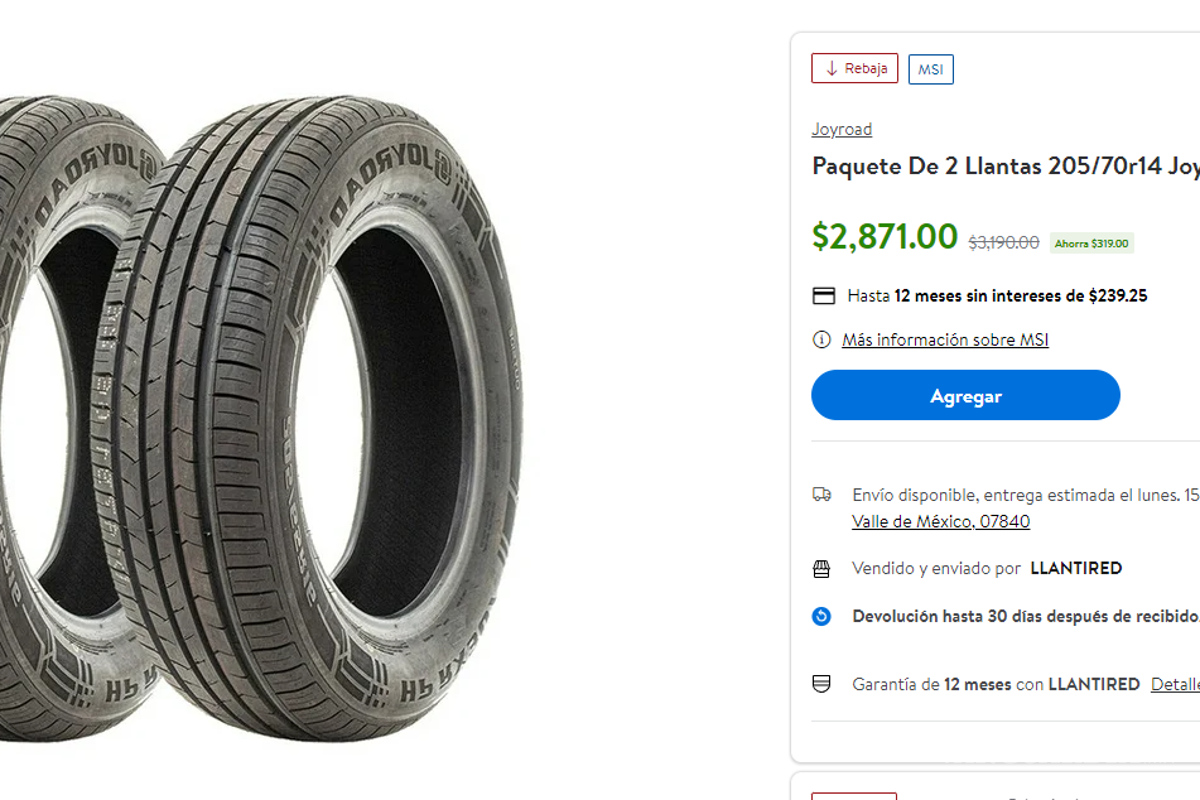Screen dimensions: 1200x800
Task: Click the green Ahorra $319.00 badge
Action: (1091, 243)
